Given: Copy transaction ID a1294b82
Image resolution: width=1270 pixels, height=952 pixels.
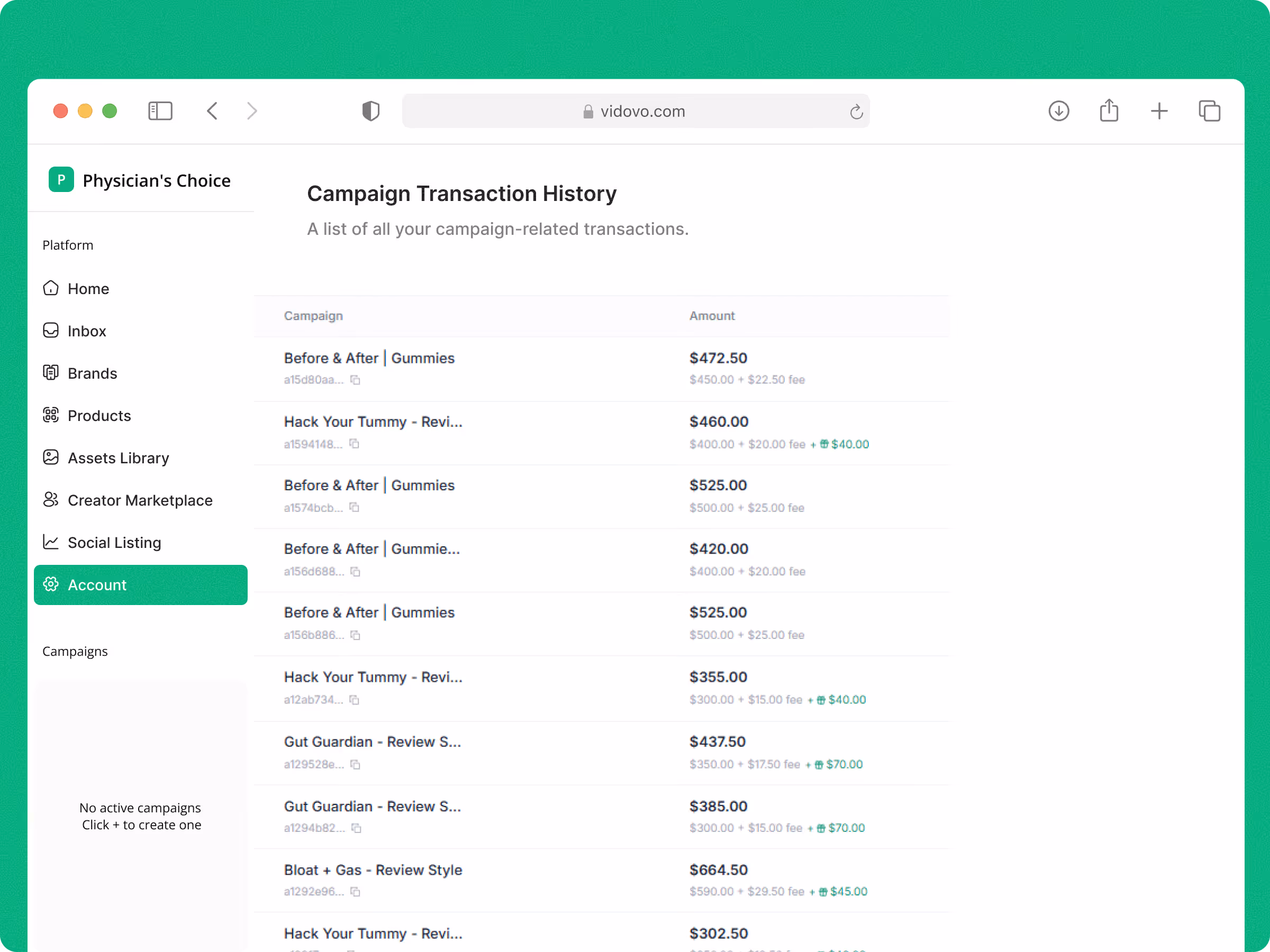Looking at the screenshot, I should click(357, 828).
